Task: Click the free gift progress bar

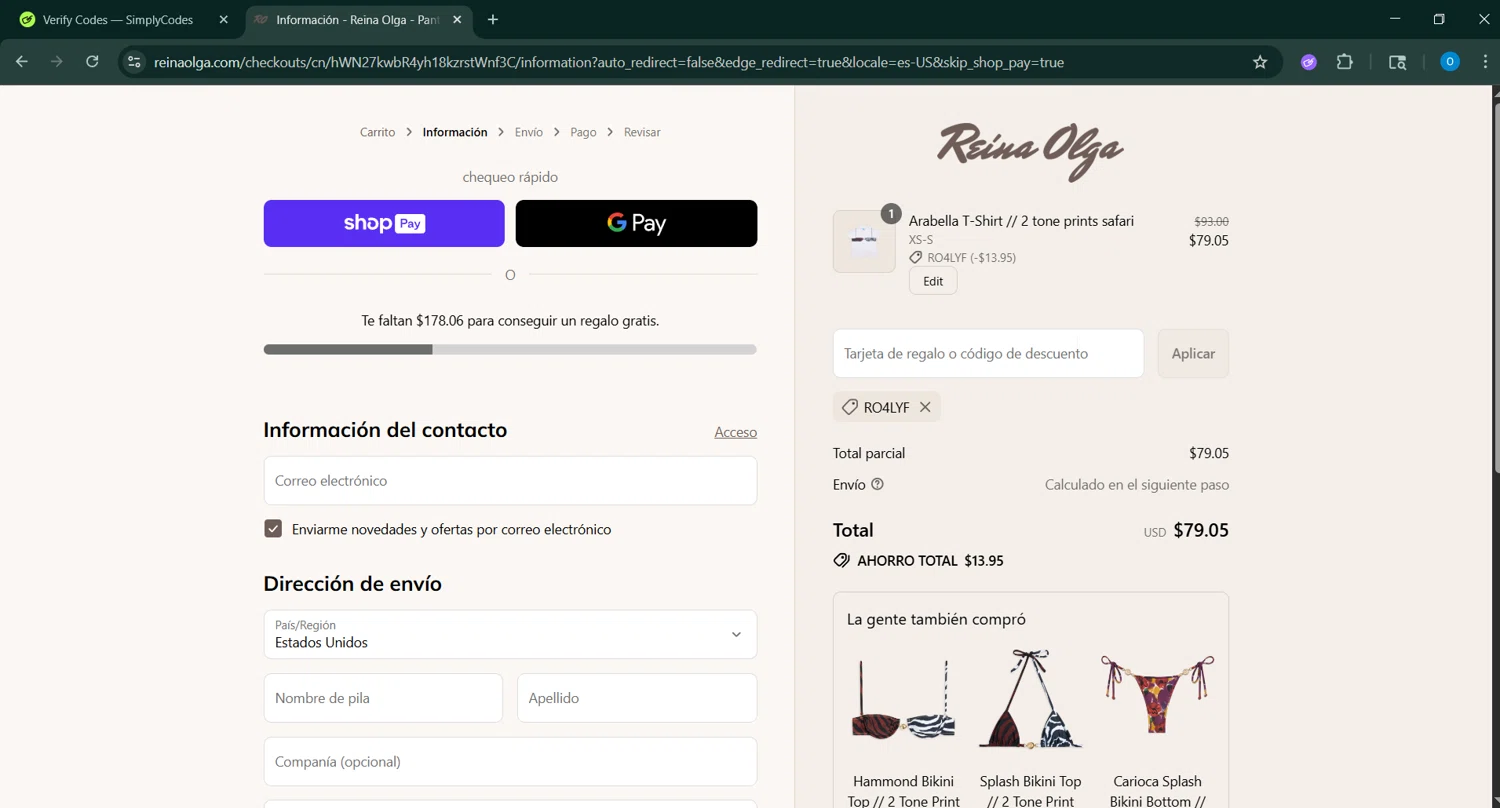Action: [510, 350]
